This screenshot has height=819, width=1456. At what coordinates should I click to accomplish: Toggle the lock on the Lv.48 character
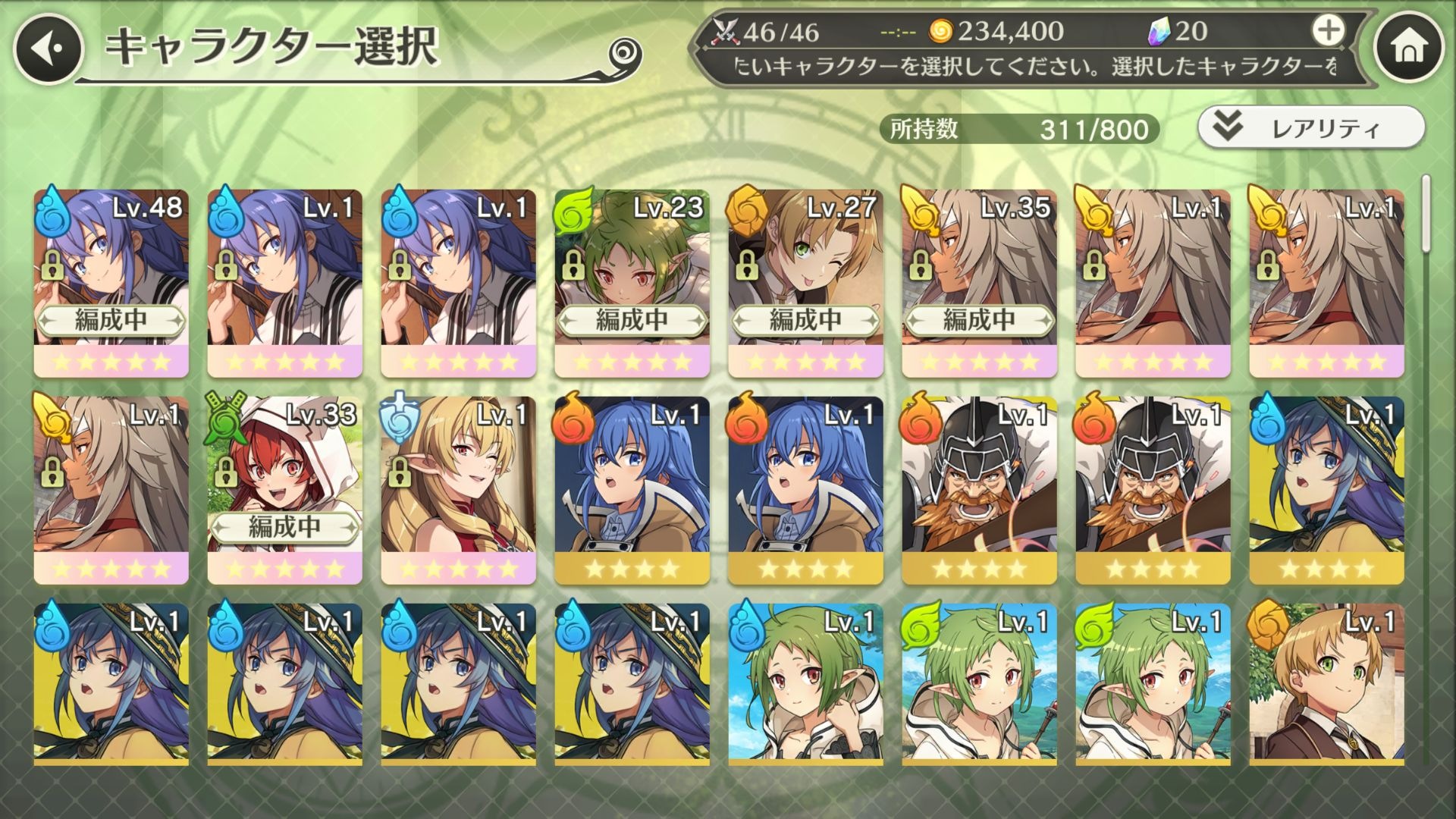click(52, 265)
